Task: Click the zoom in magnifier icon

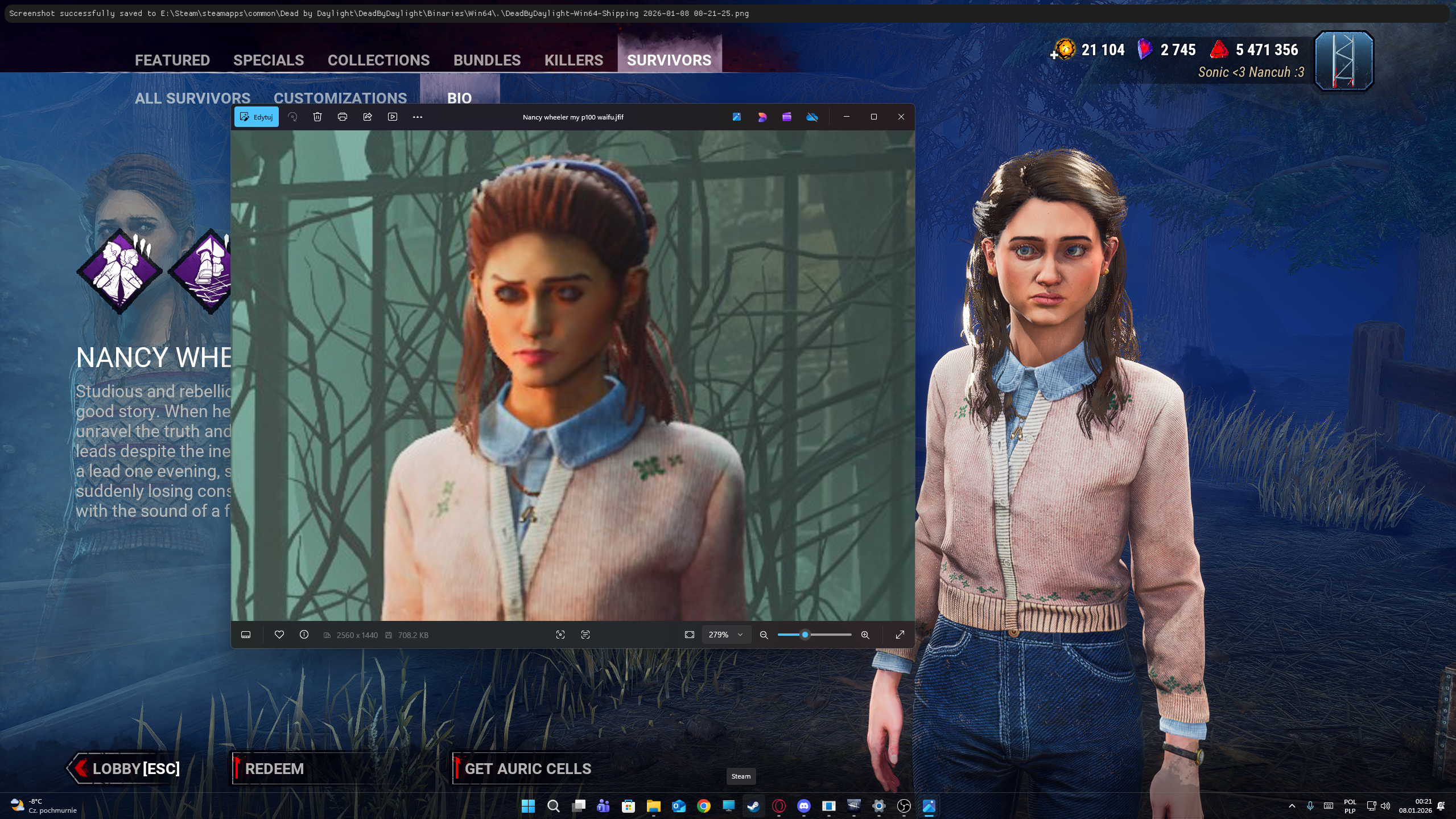Action: (865, 635)
